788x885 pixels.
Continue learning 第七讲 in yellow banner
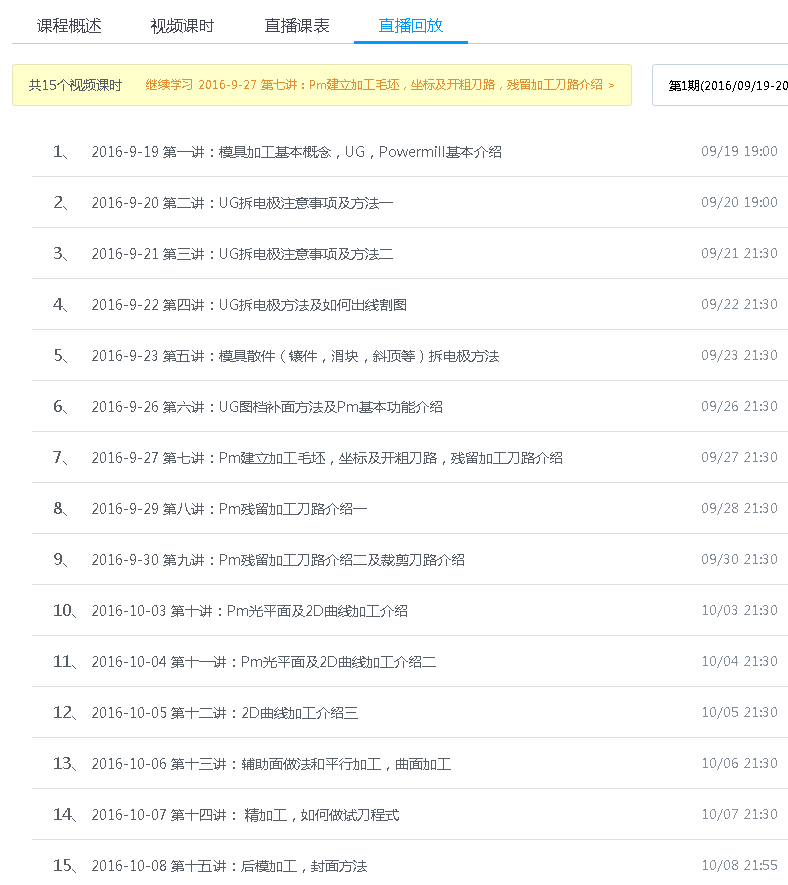380,86
